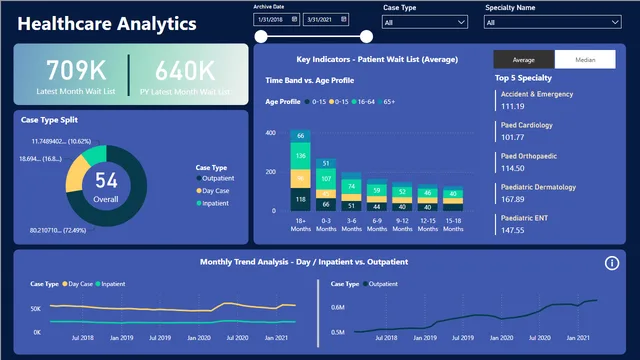Click the 9-12 Months stacked bar

(x=402, y=197)
